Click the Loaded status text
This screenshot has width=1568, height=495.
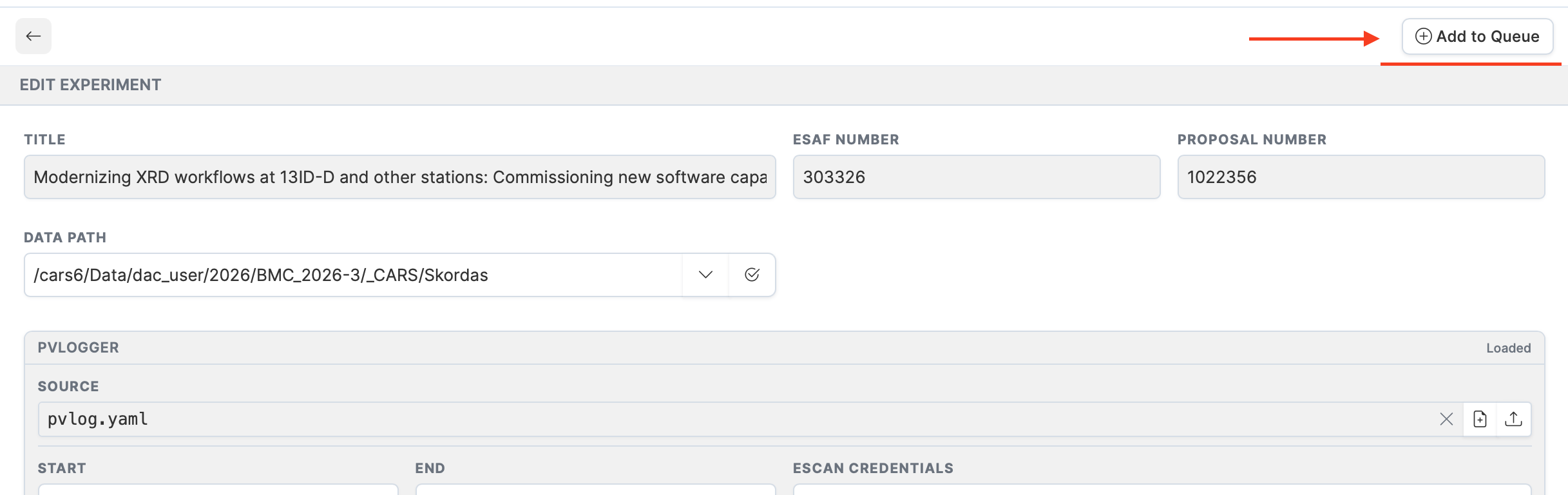pos(1509,348)
